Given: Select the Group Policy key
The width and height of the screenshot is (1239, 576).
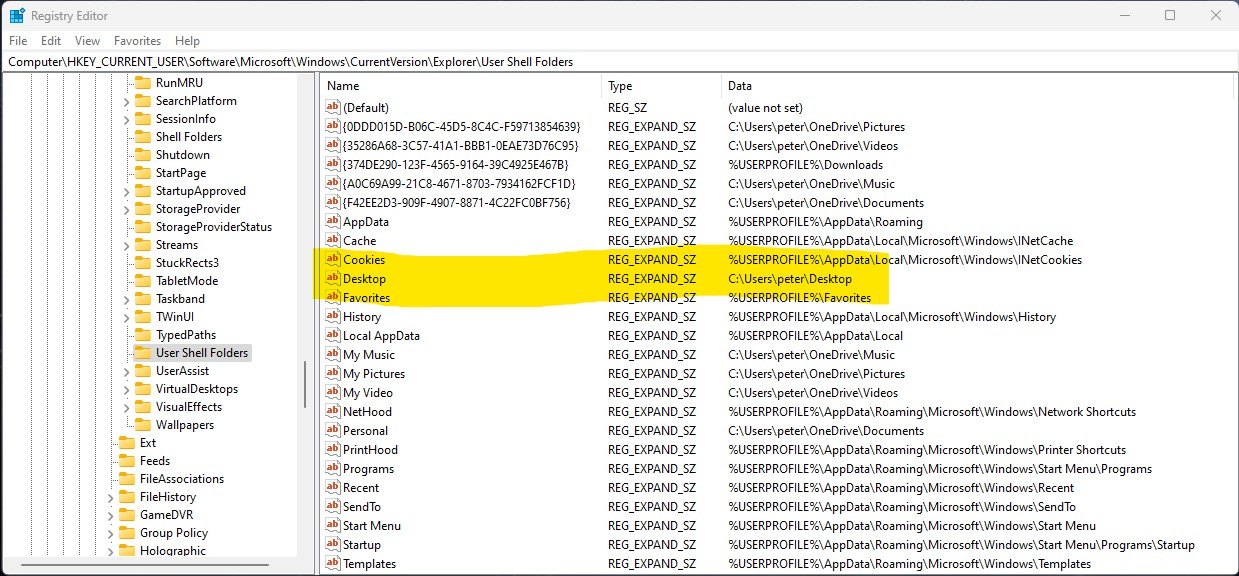Looking at the screenshot, I should coord(174,533).
